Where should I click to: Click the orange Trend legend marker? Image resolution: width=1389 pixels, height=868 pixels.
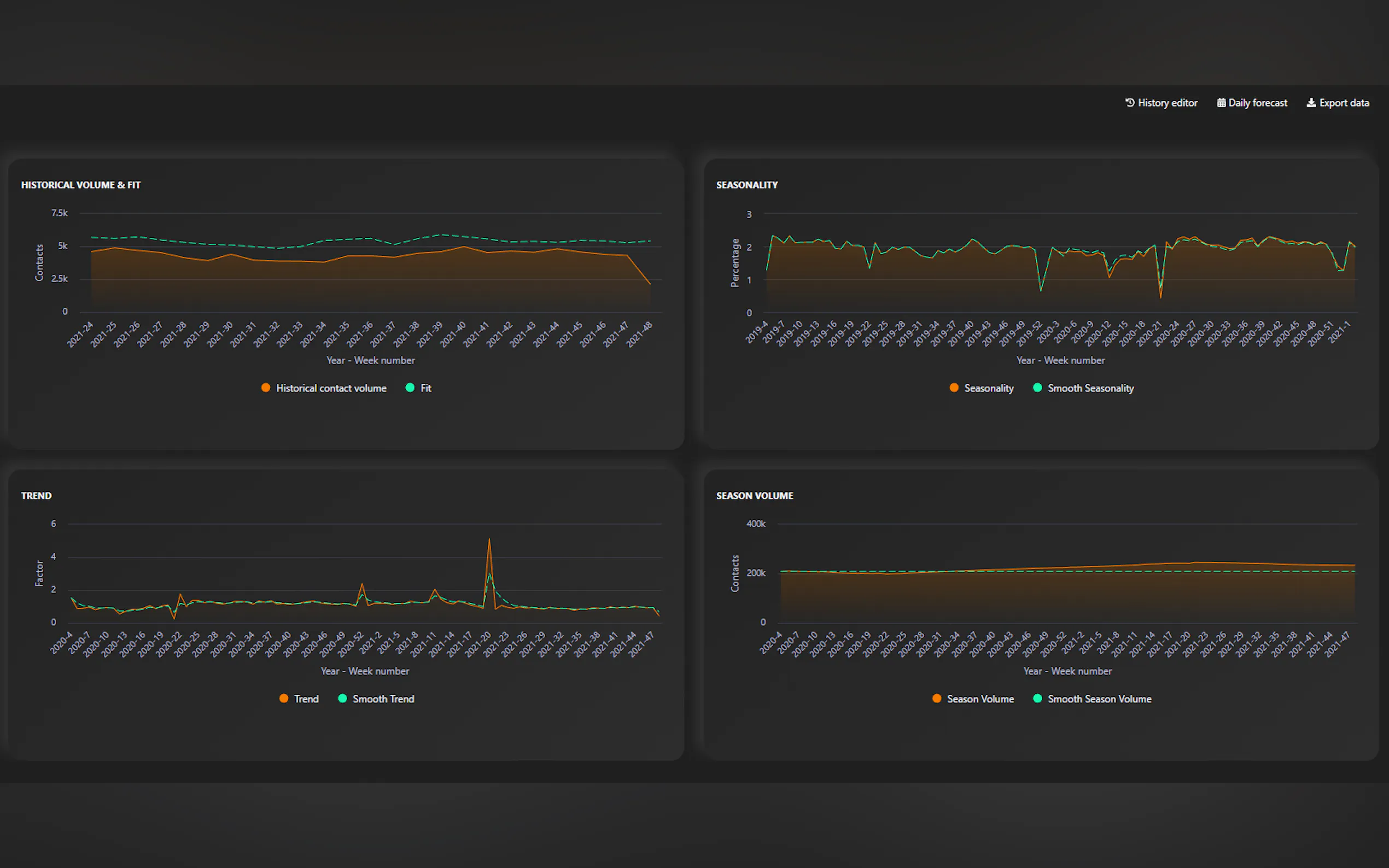coord(284,699)
